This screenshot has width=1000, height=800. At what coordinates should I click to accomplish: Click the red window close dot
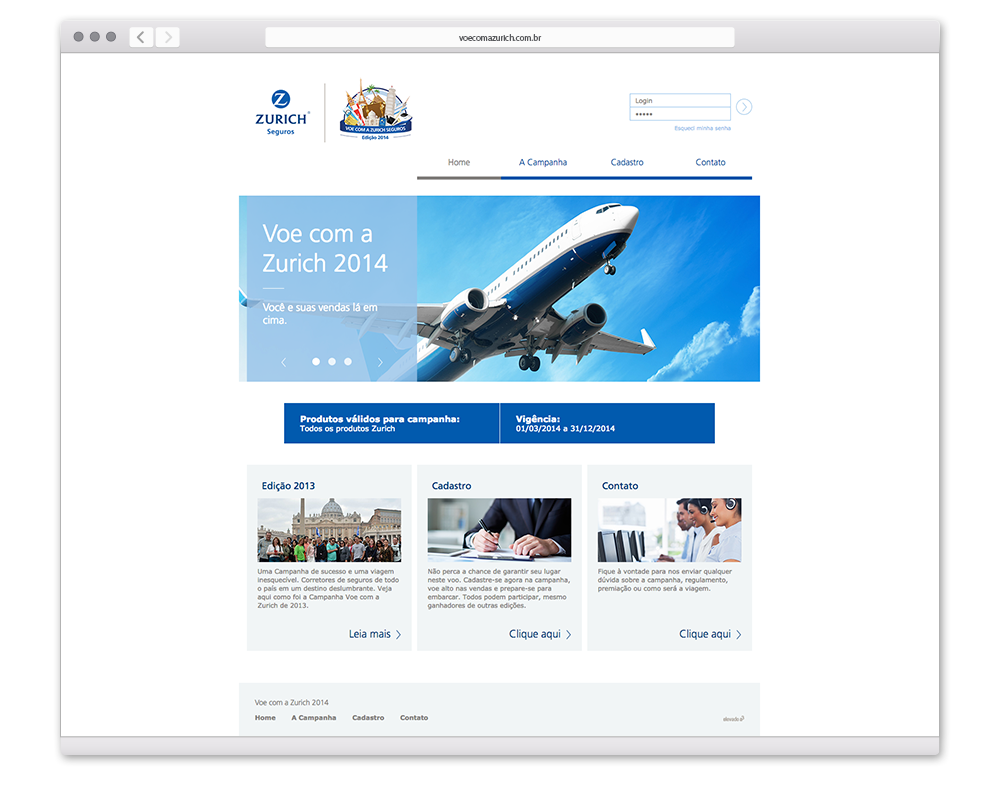tap(78, 36)
